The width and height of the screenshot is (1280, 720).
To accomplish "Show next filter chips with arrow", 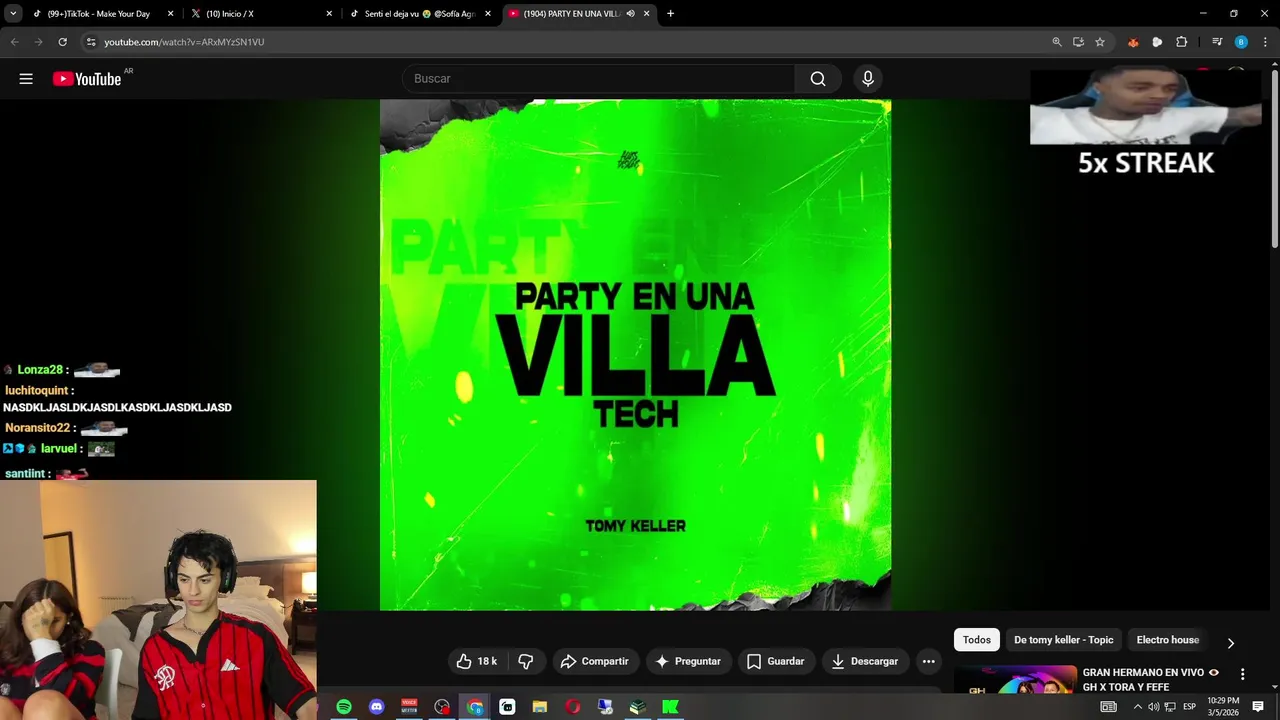I will [x=1231, y=643].
